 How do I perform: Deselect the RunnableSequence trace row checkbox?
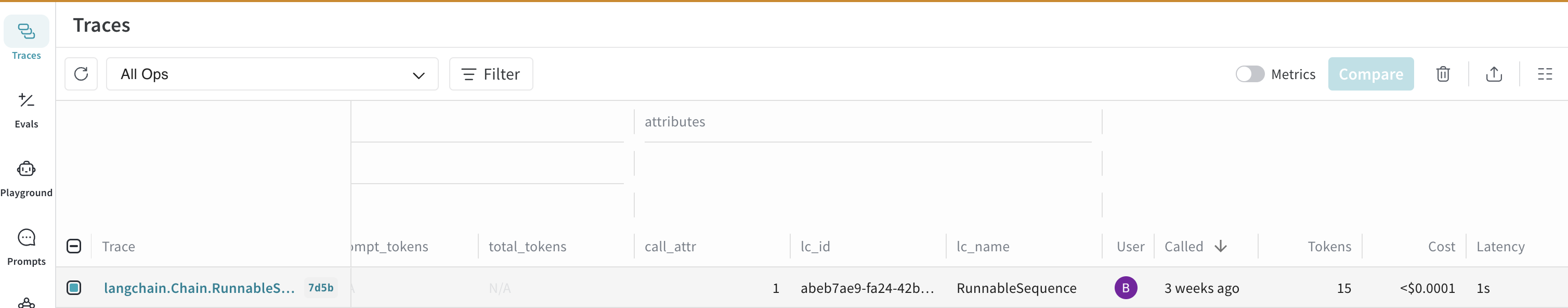(74, 288)
